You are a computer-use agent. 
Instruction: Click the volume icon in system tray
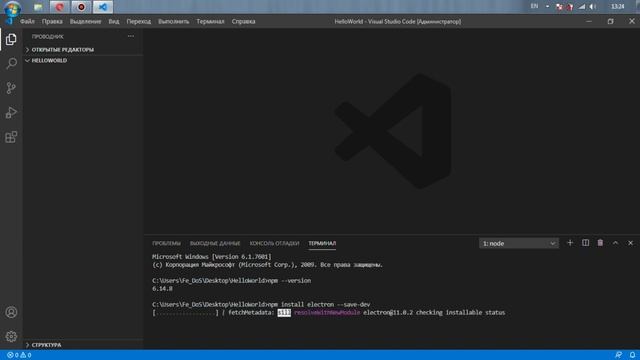[x=593, y=7]
